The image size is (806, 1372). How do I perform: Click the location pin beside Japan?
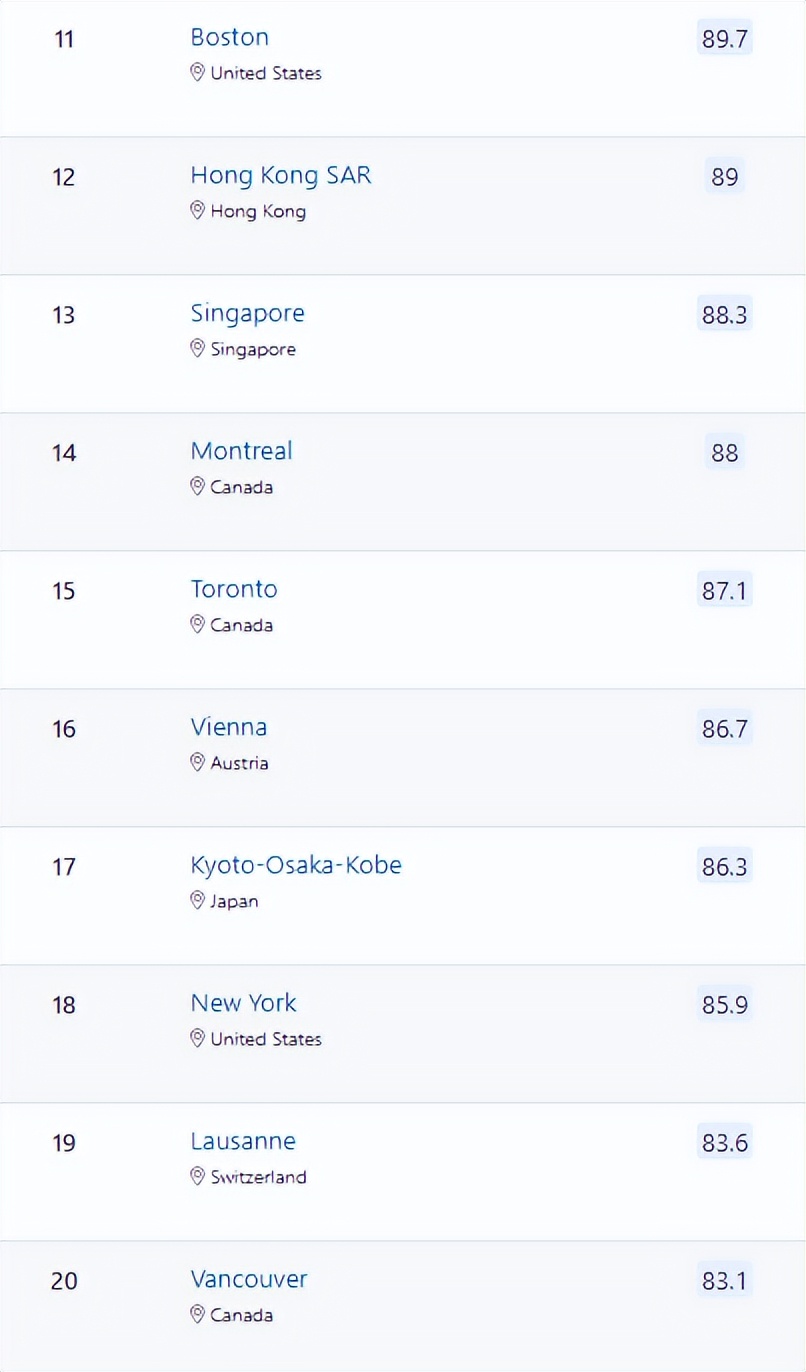click(198, 901)
